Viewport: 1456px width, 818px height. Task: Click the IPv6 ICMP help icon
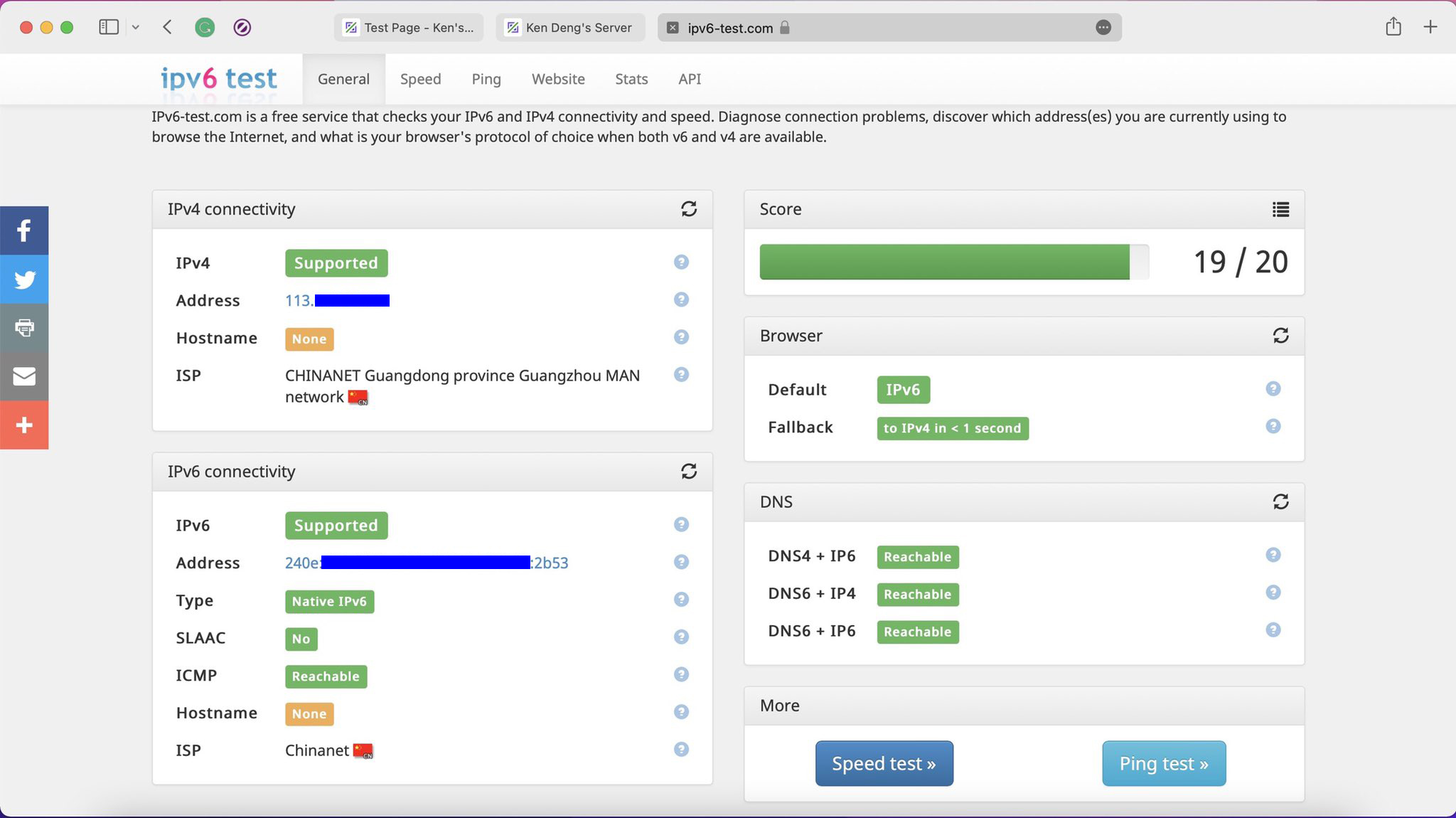681,674
